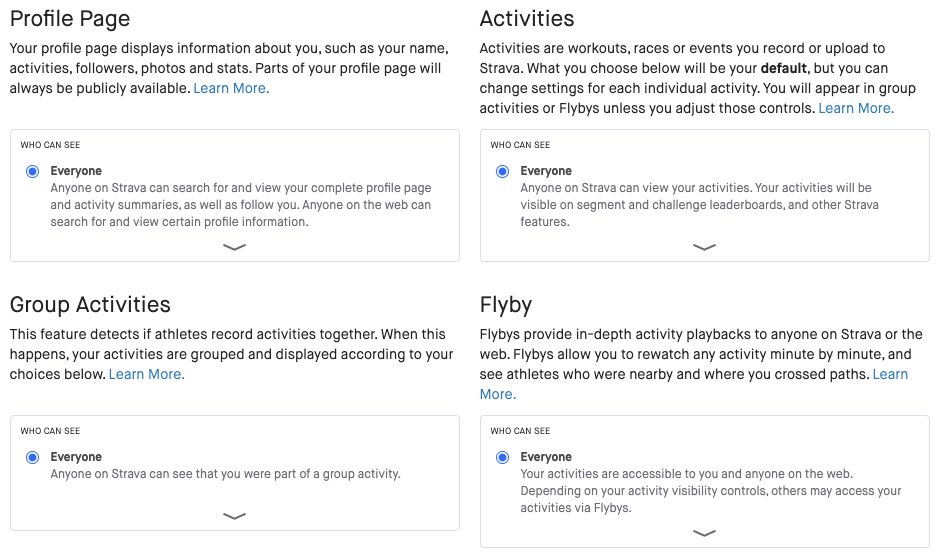Expand the Activities visibility options chevron
The image size is (937, 553).
click(x=704, y=247)
